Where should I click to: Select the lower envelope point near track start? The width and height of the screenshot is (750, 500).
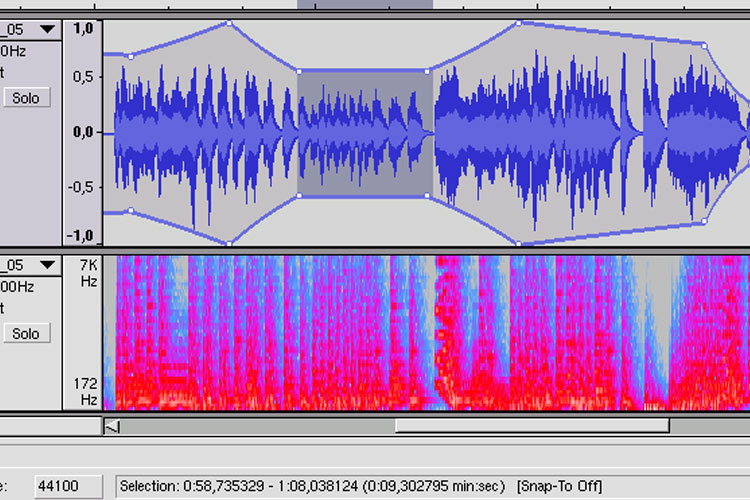[131, 210]
